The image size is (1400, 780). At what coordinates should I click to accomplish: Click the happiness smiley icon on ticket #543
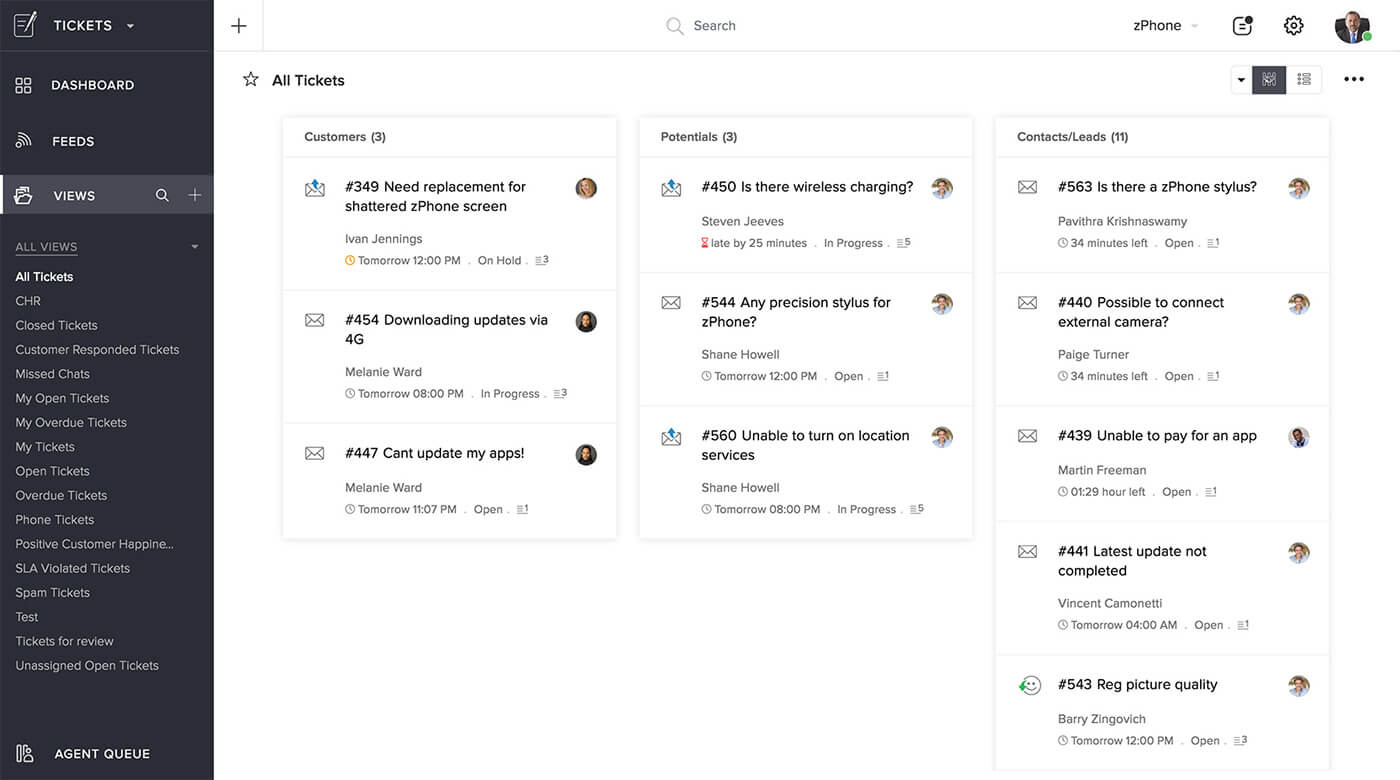(1030, 685)
